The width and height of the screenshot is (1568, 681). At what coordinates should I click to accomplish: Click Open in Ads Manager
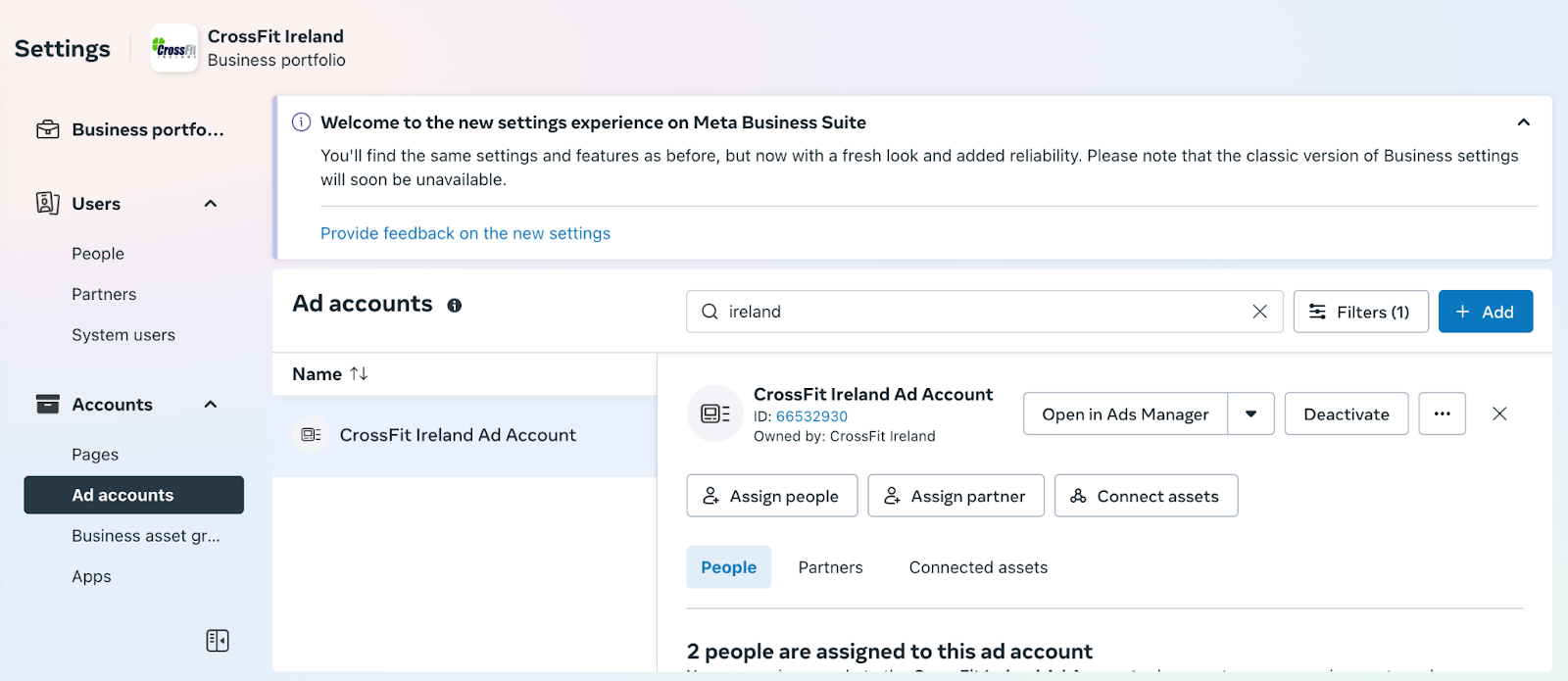[x=1125, y=413]
